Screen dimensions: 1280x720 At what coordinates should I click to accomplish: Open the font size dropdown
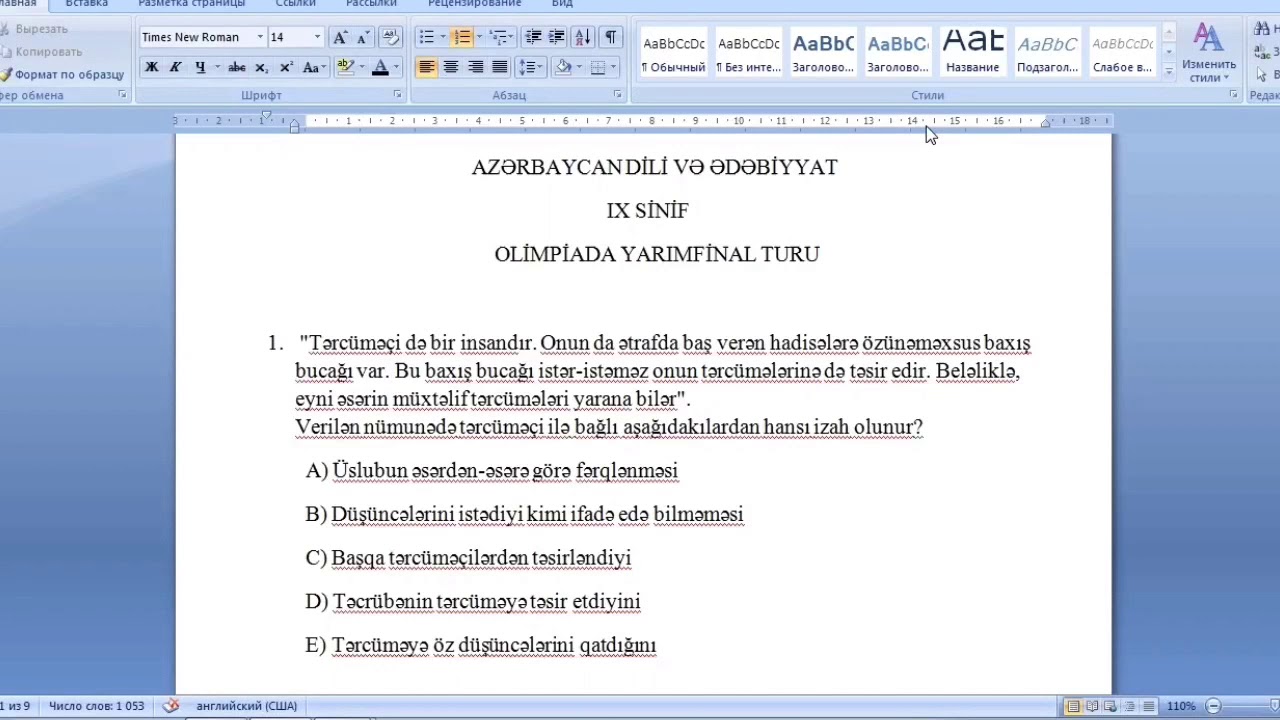(317, 37)
